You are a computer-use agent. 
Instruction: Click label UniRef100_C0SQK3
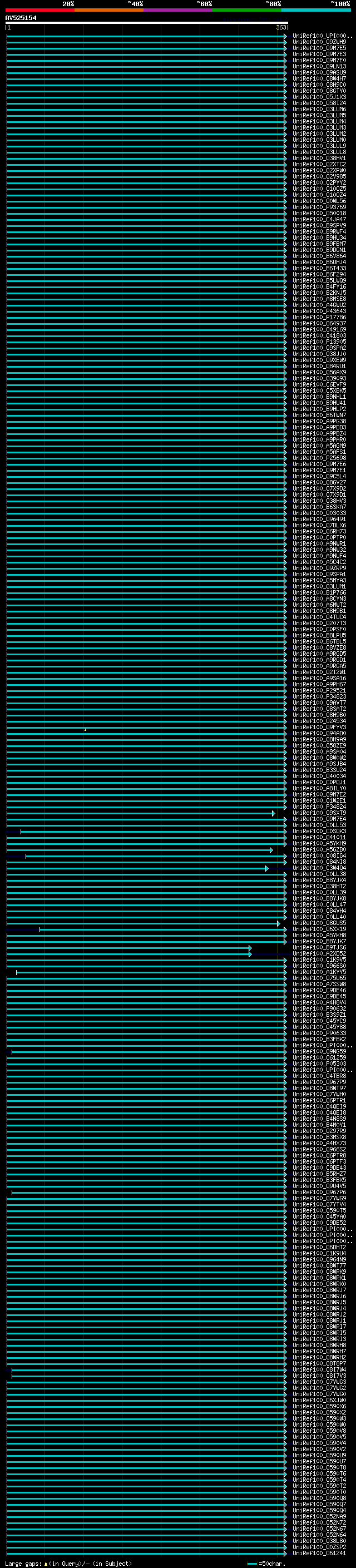tap(319, 831)
